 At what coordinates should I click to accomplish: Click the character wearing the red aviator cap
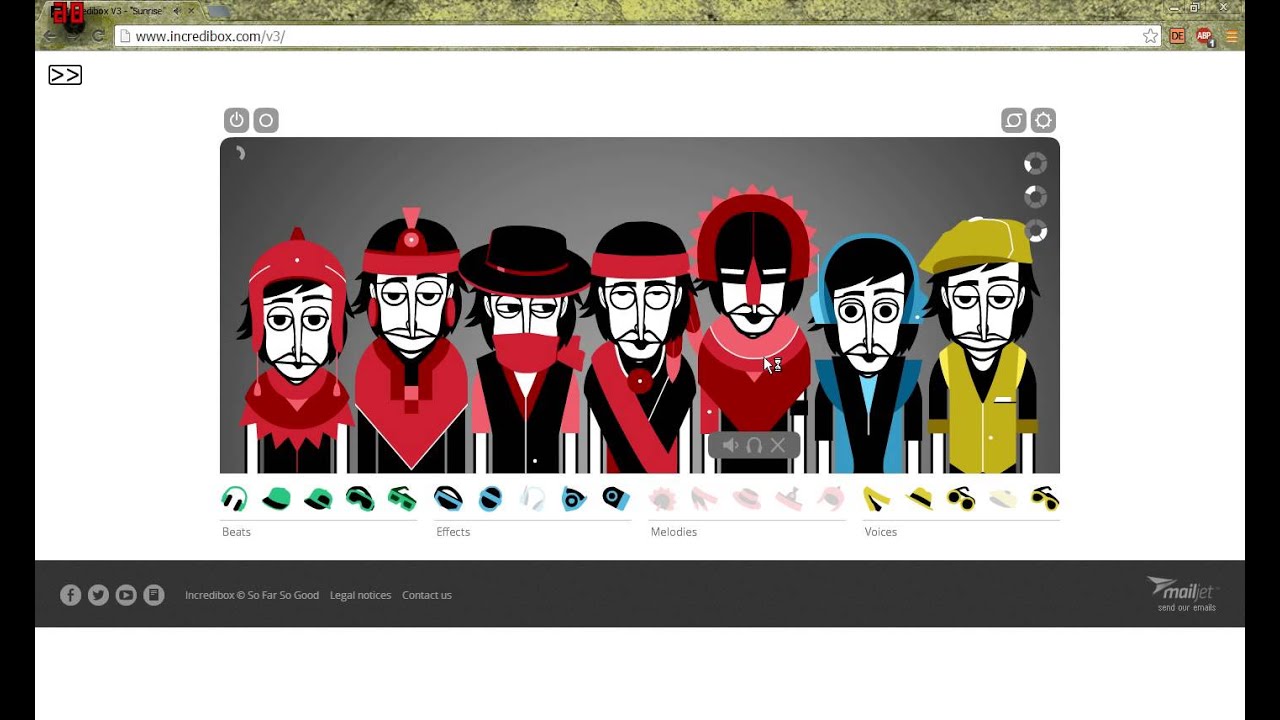[296, 350]
